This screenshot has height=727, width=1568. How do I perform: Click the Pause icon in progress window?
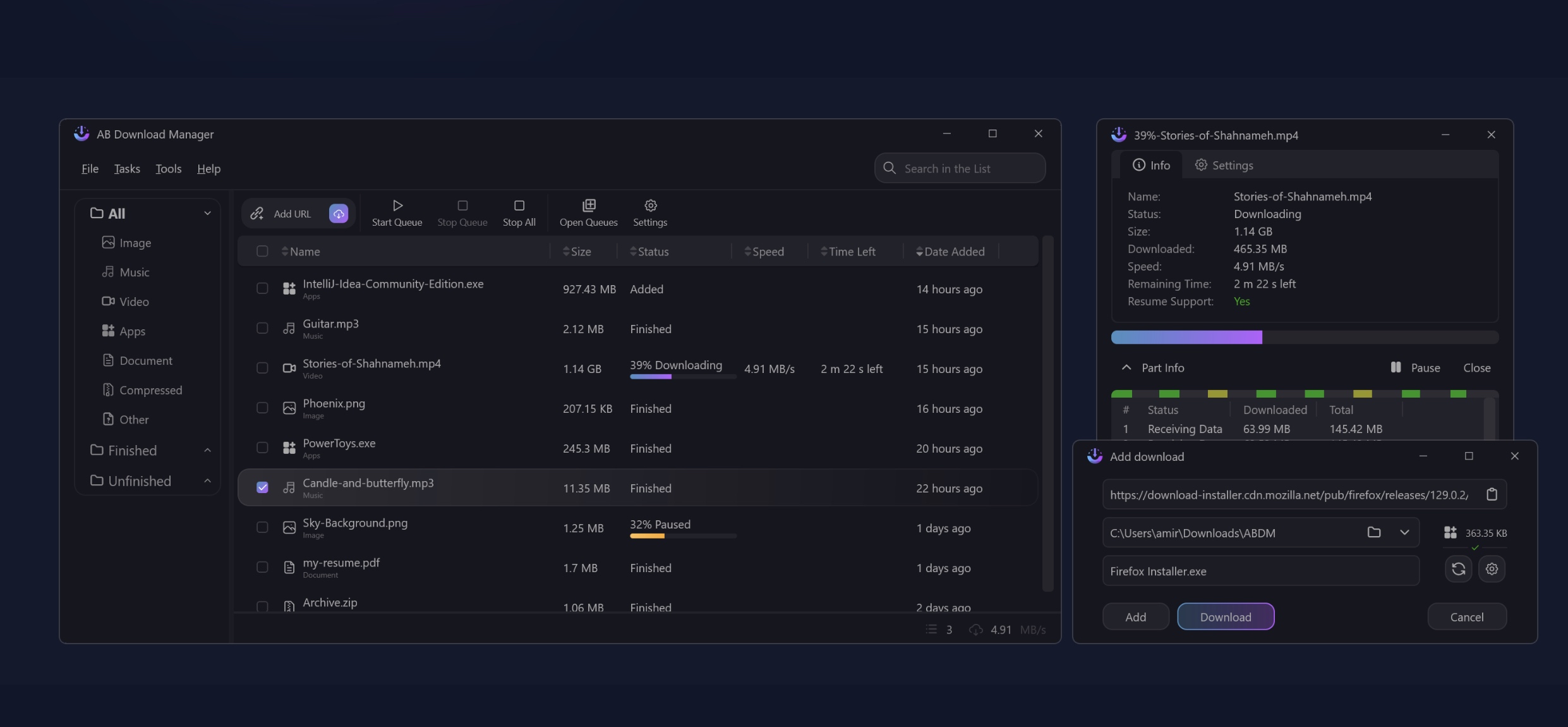point(1396,367)
